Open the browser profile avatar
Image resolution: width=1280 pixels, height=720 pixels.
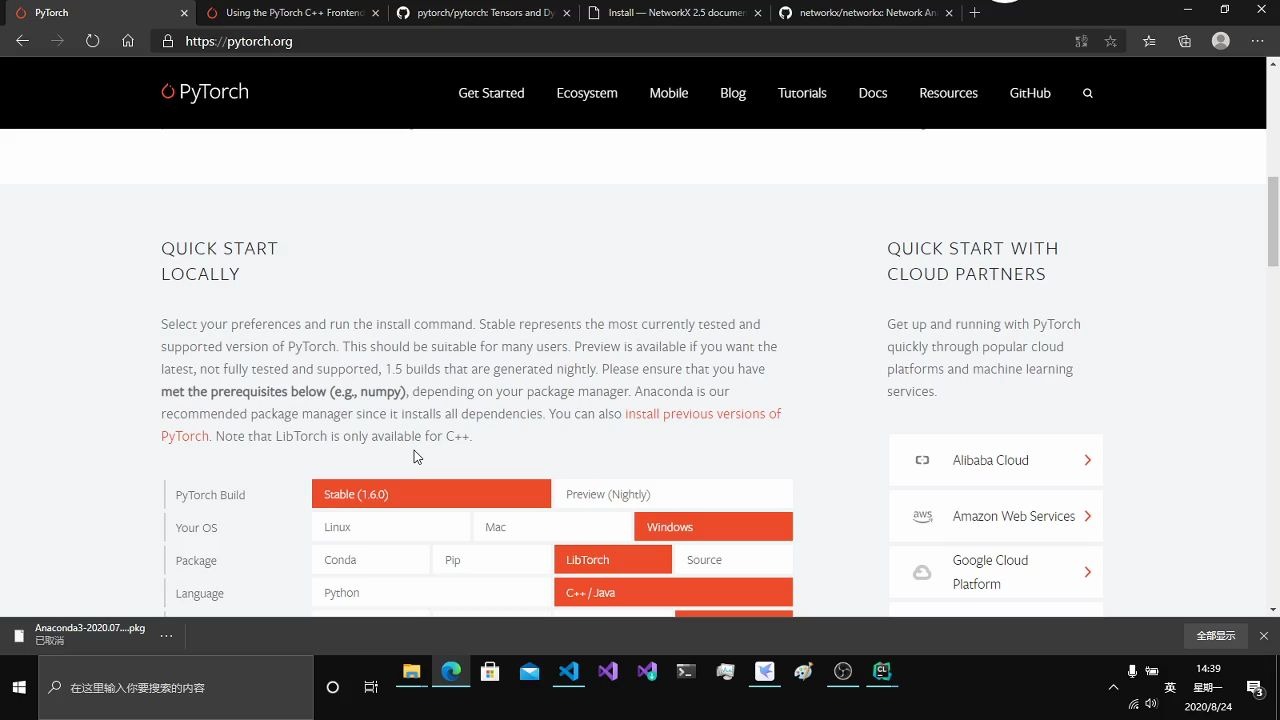(1221, 41)
